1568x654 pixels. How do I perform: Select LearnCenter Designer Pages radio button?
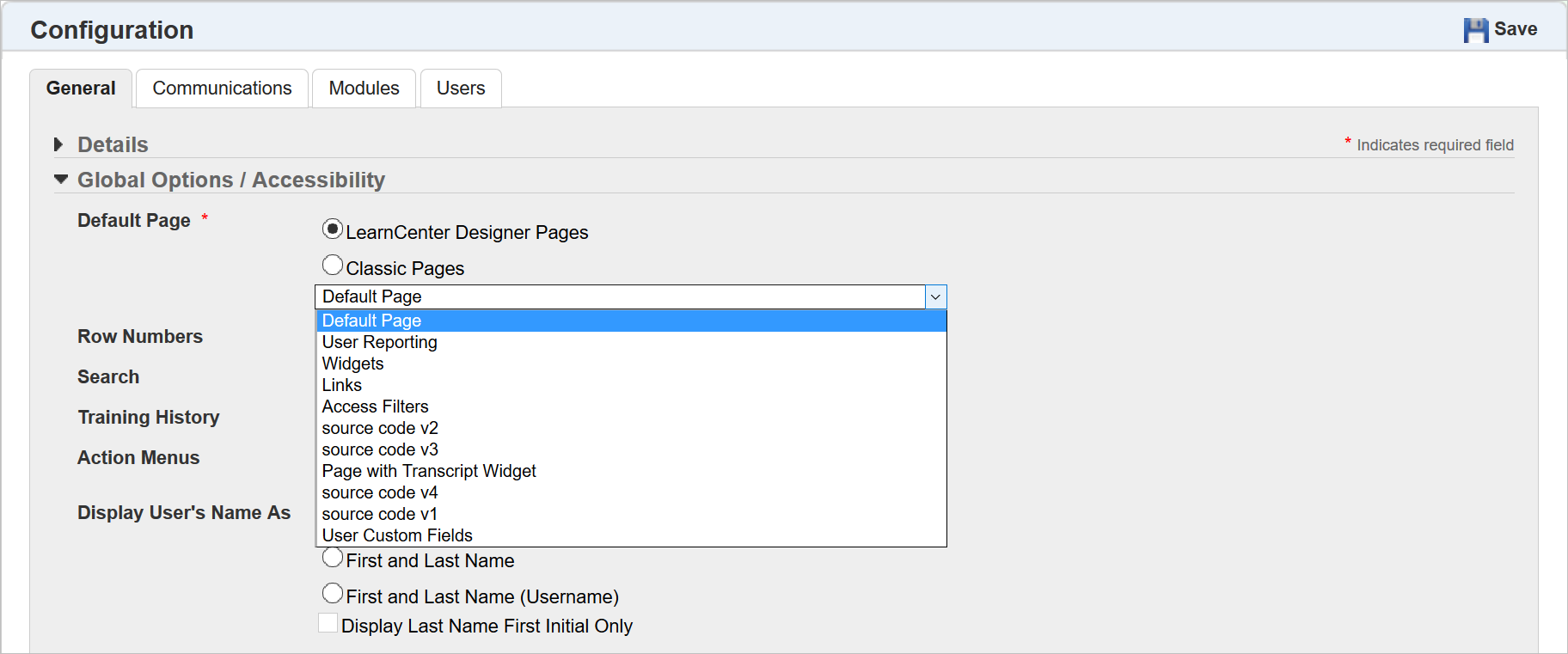pyautogui.click(x=333, y=229)
